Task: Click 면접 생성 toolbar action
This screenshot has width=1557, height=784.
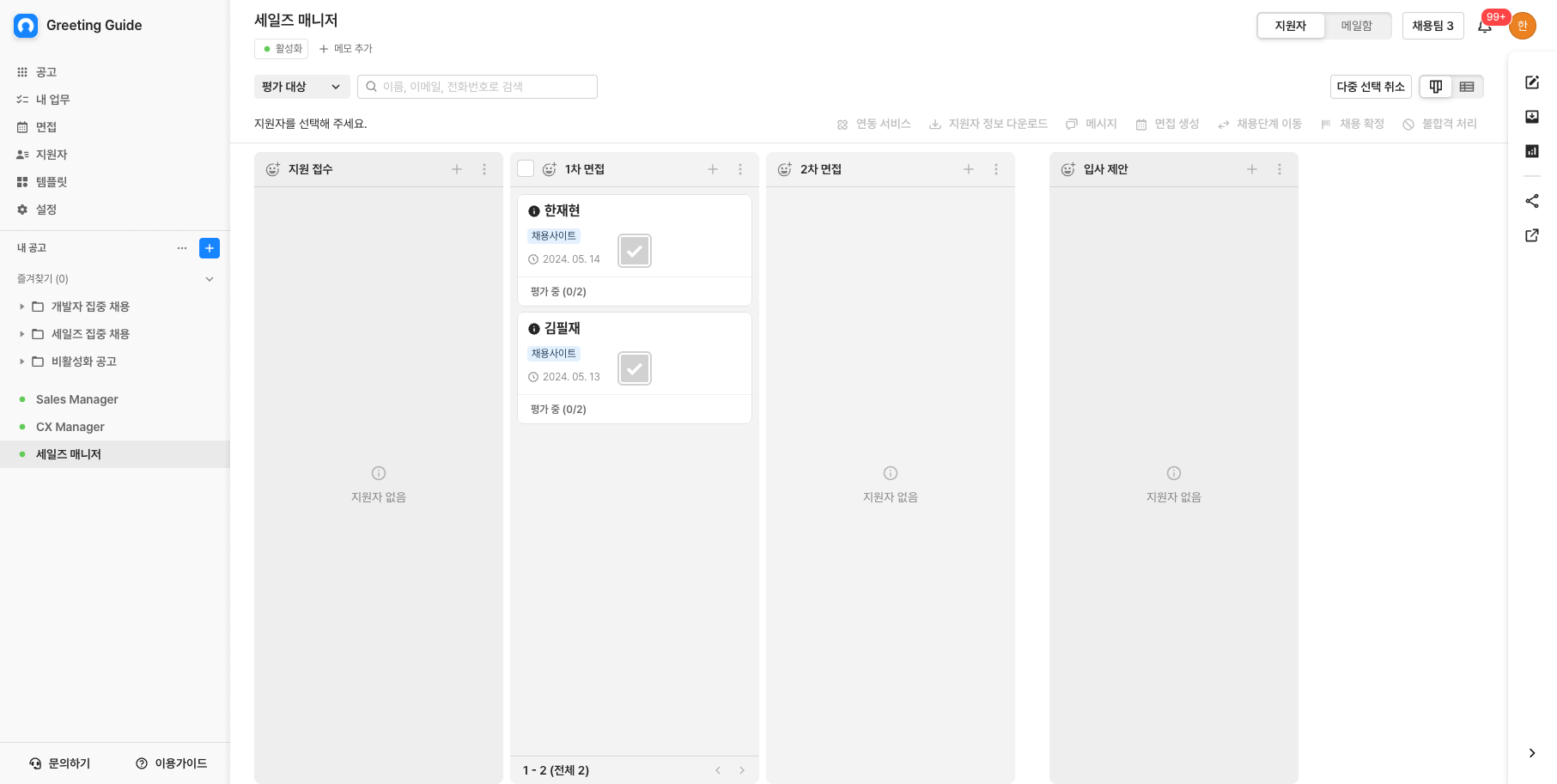Action: pyautogui.click(x=1167, y=125)
